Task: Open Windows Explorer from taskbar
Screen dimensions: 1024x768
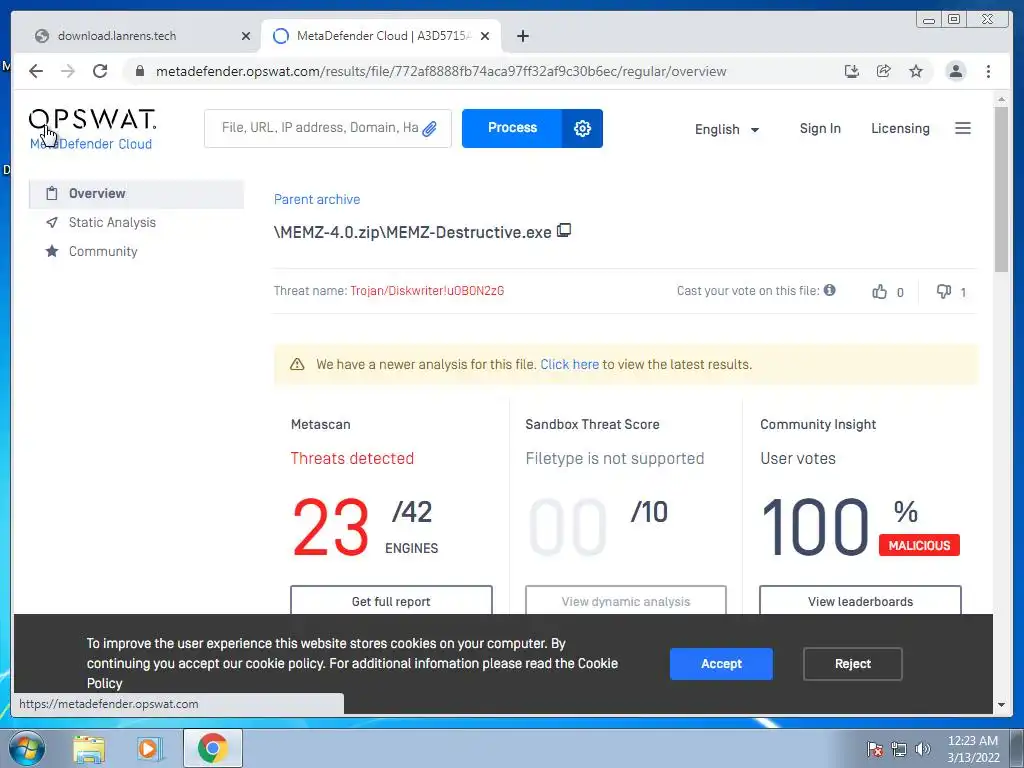Action: click(x=89, y=748)
